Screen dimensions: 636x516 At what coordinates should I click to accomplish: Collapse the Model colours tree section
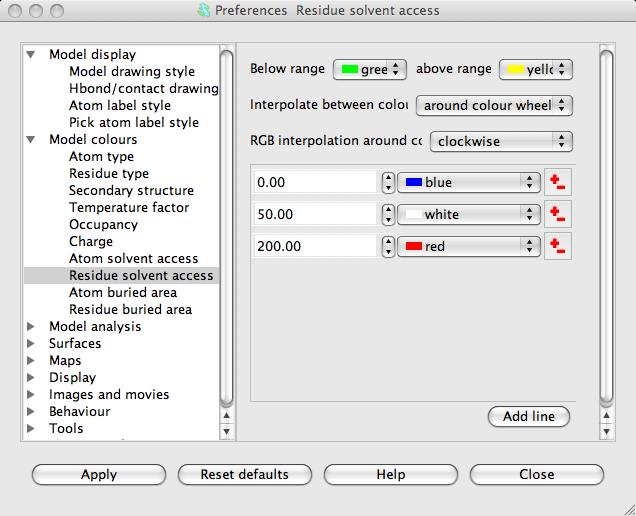31,140
